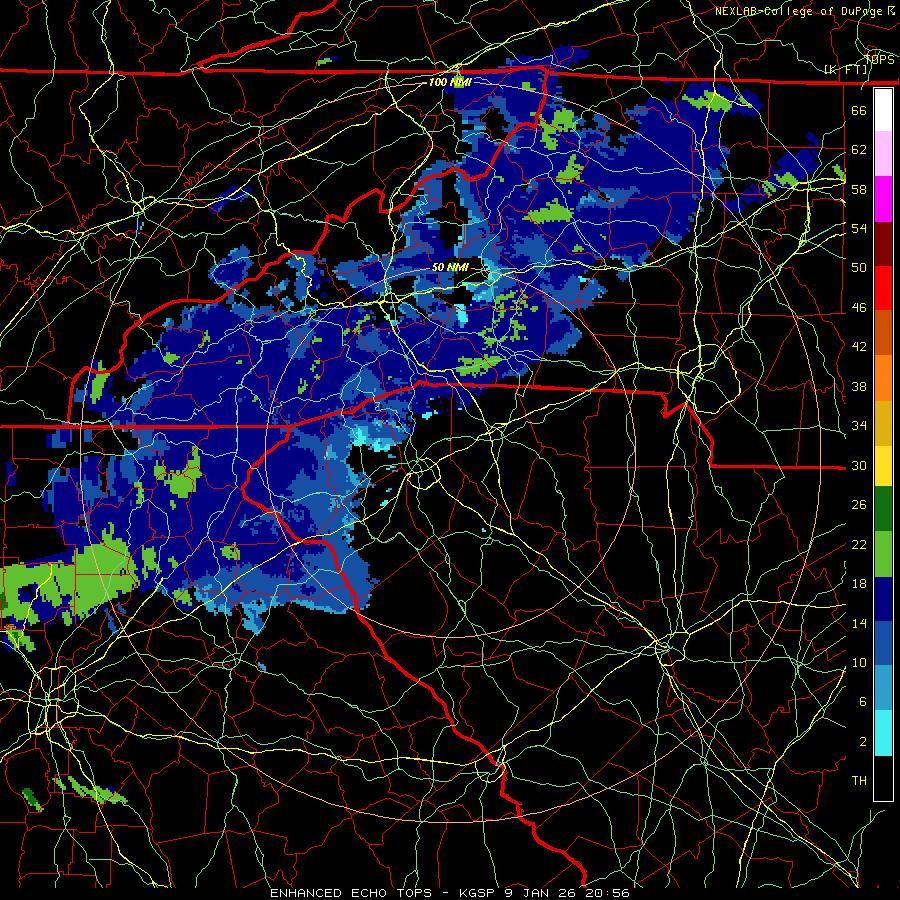Click the navy swatch between 18 and 14
This screenshot has height=900, width=900.
[883, 599]
